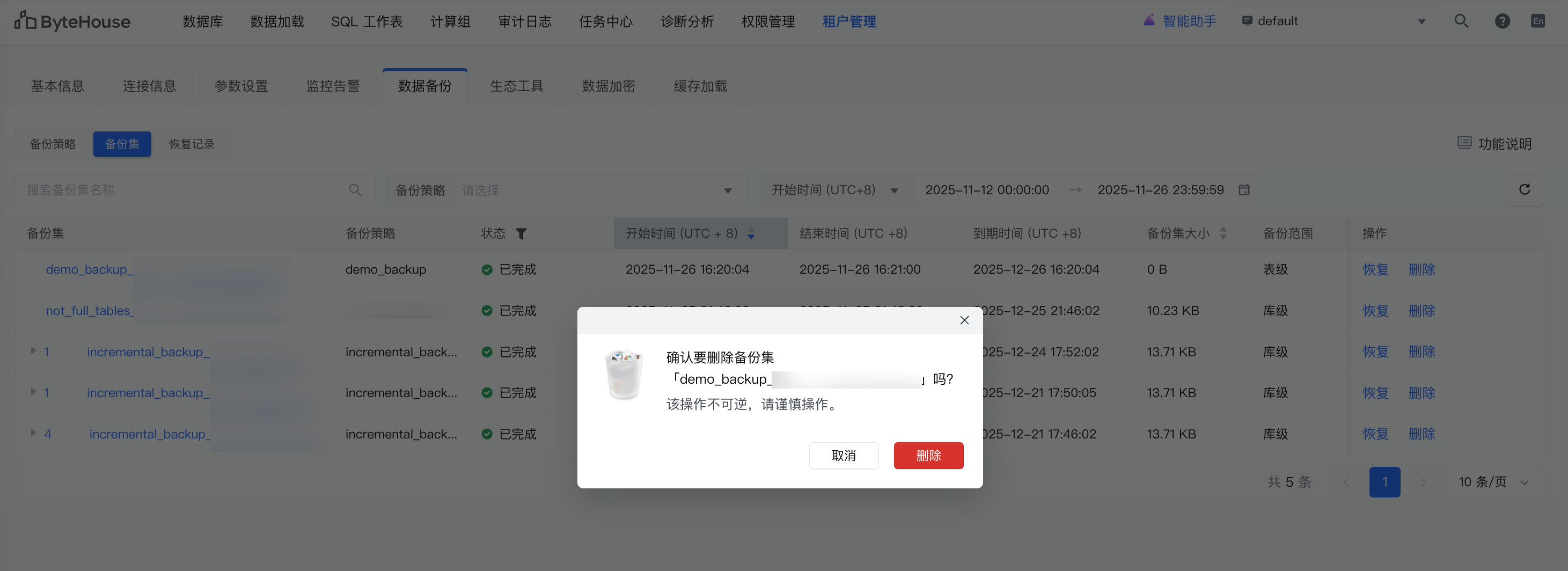Click the search magnifier in top bar
This screenshot has height=571, width=1568.
(x=1461, y=21)
